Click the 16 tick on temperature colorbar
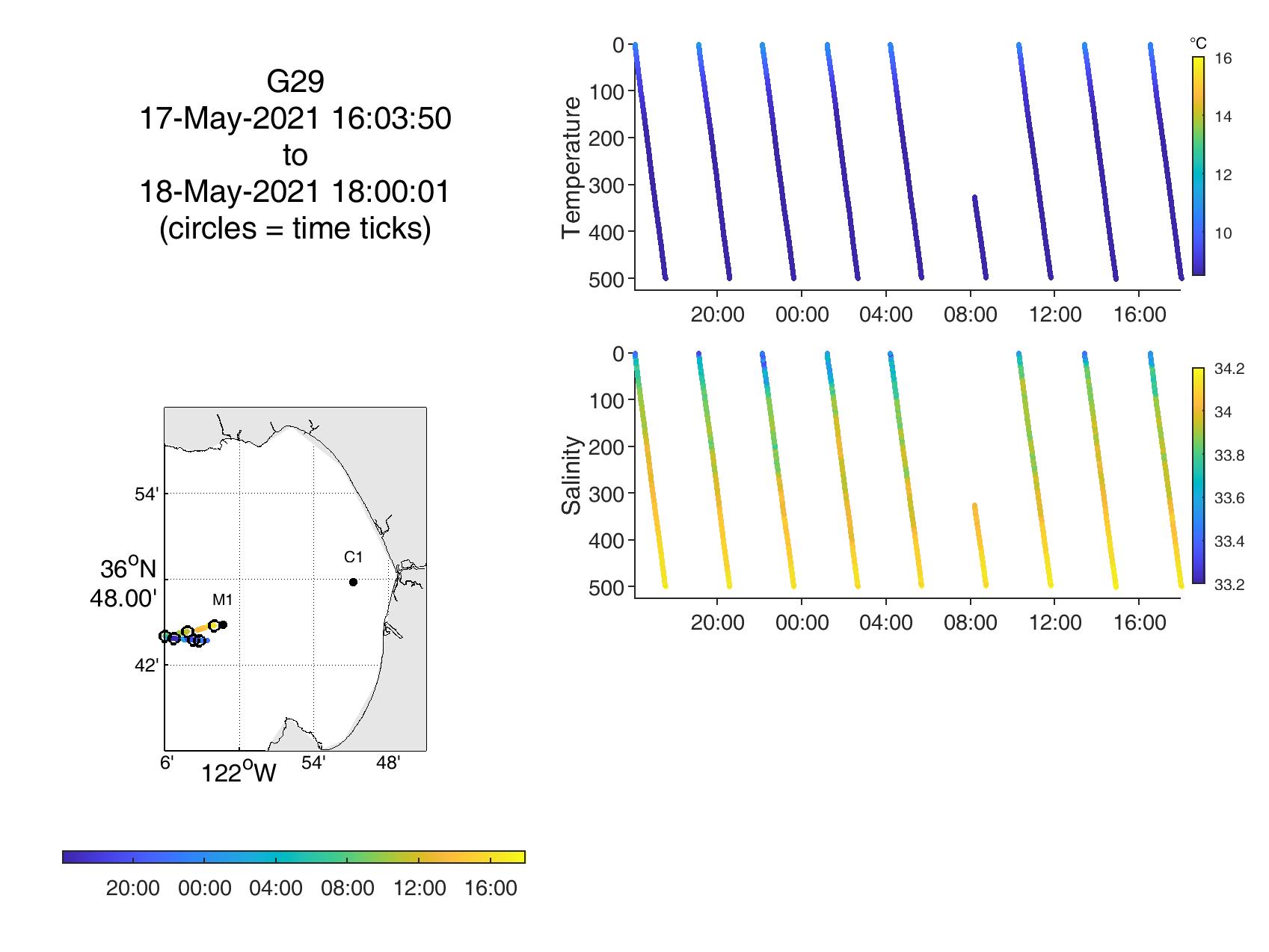Viewport: 1269px width, 952px height. click(x=1223, y=58)
